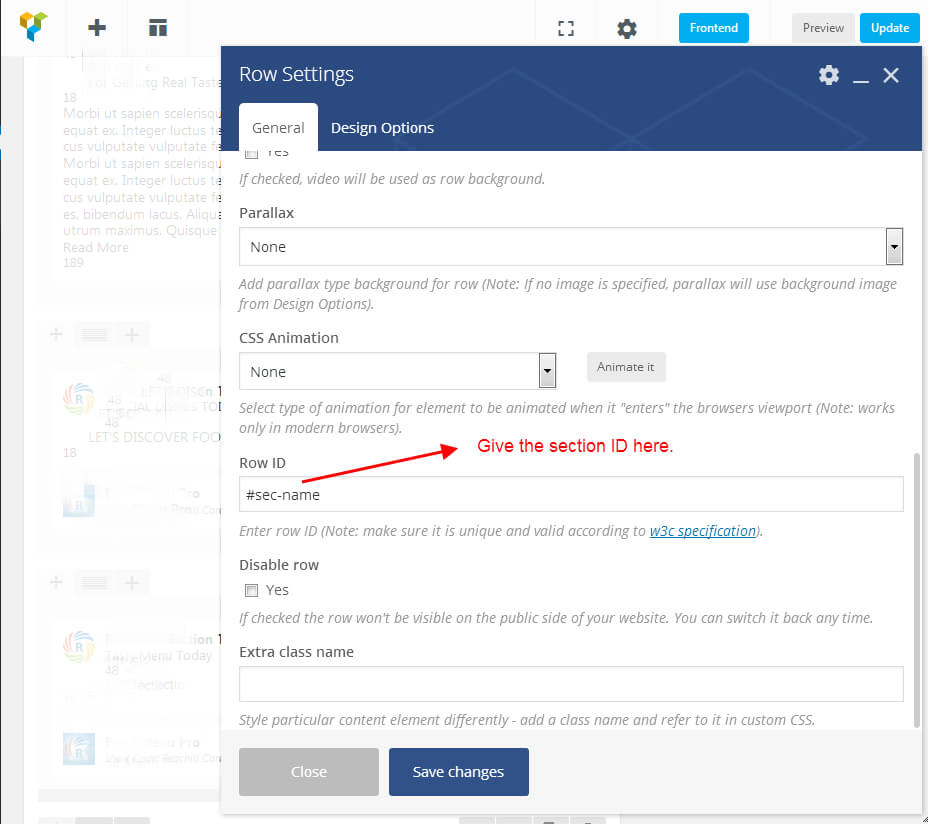The width and height of the screenshot is (928, 824).
Task: Add new element with plus icon
Action: coord(96,27)
